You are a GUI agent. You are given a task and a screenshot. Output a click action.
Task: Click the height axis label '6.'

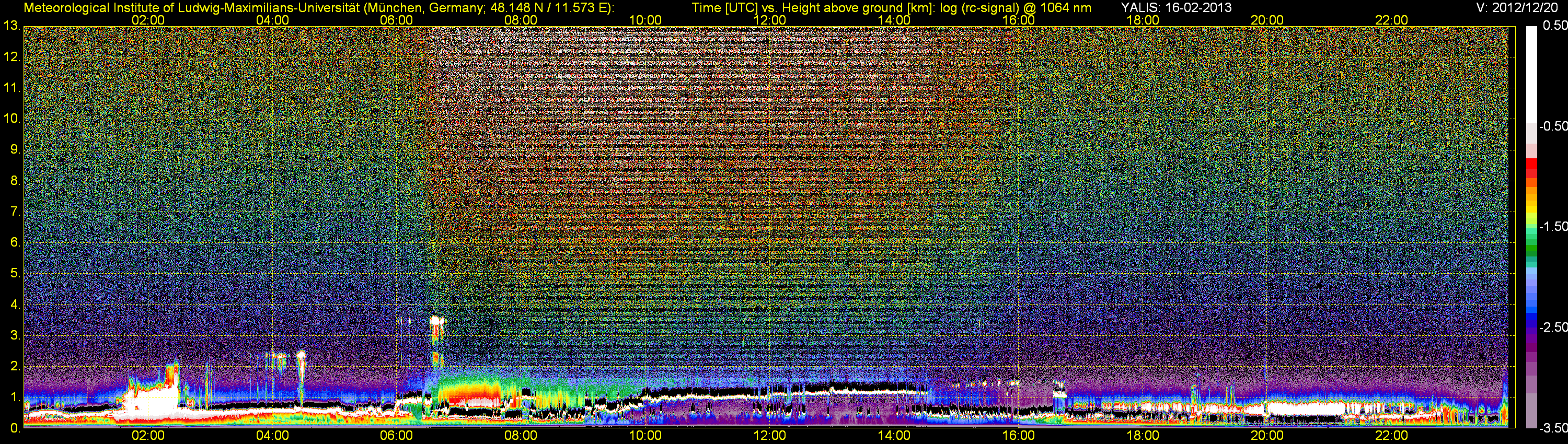point(15,243)
